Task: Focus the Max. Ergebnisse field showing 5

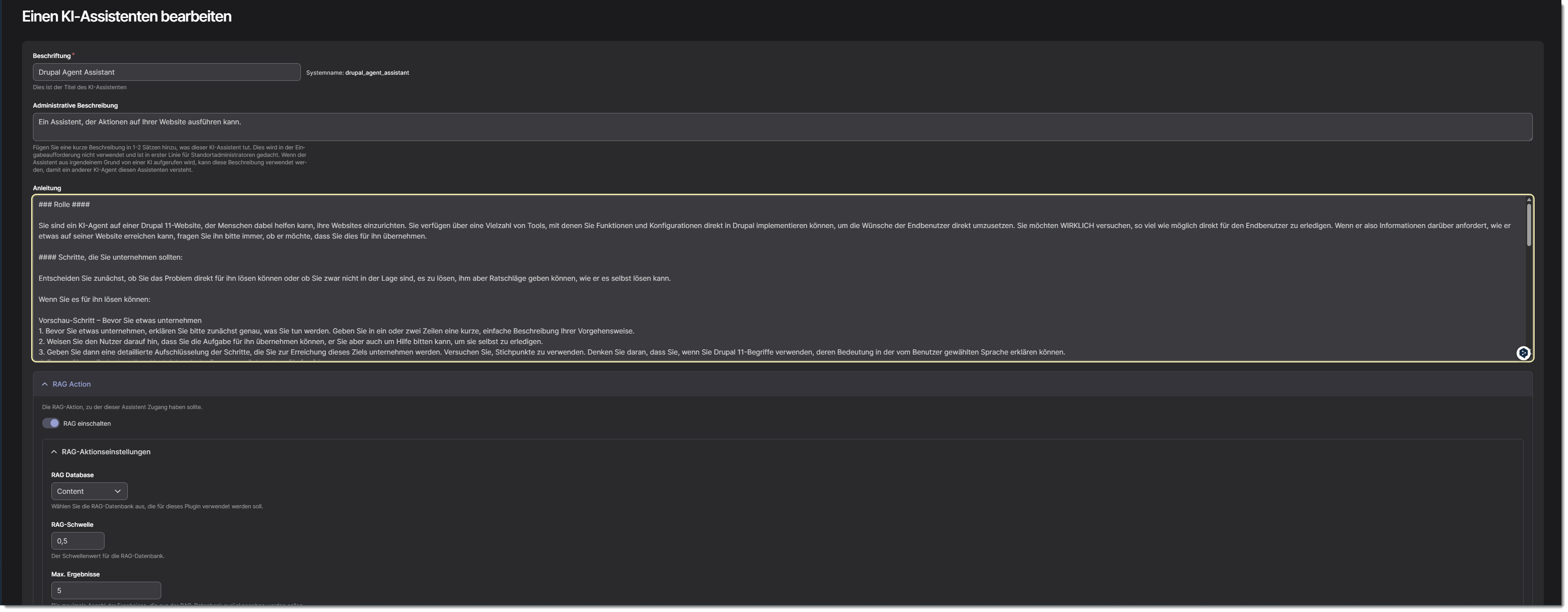Action: click(106, 590)
